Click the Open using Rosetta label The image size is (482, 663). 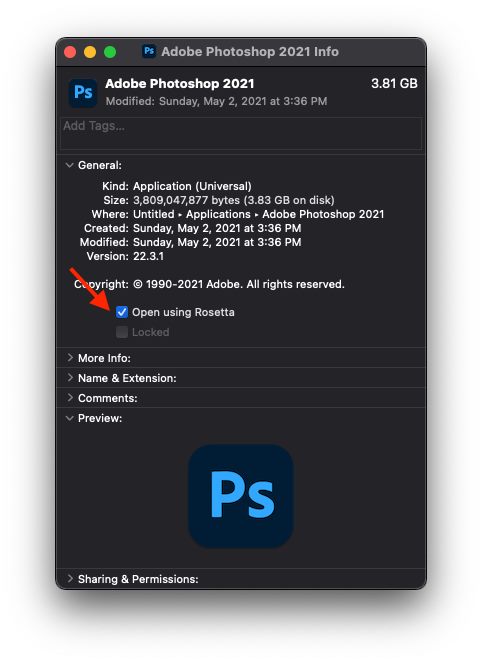click(183, 312)
